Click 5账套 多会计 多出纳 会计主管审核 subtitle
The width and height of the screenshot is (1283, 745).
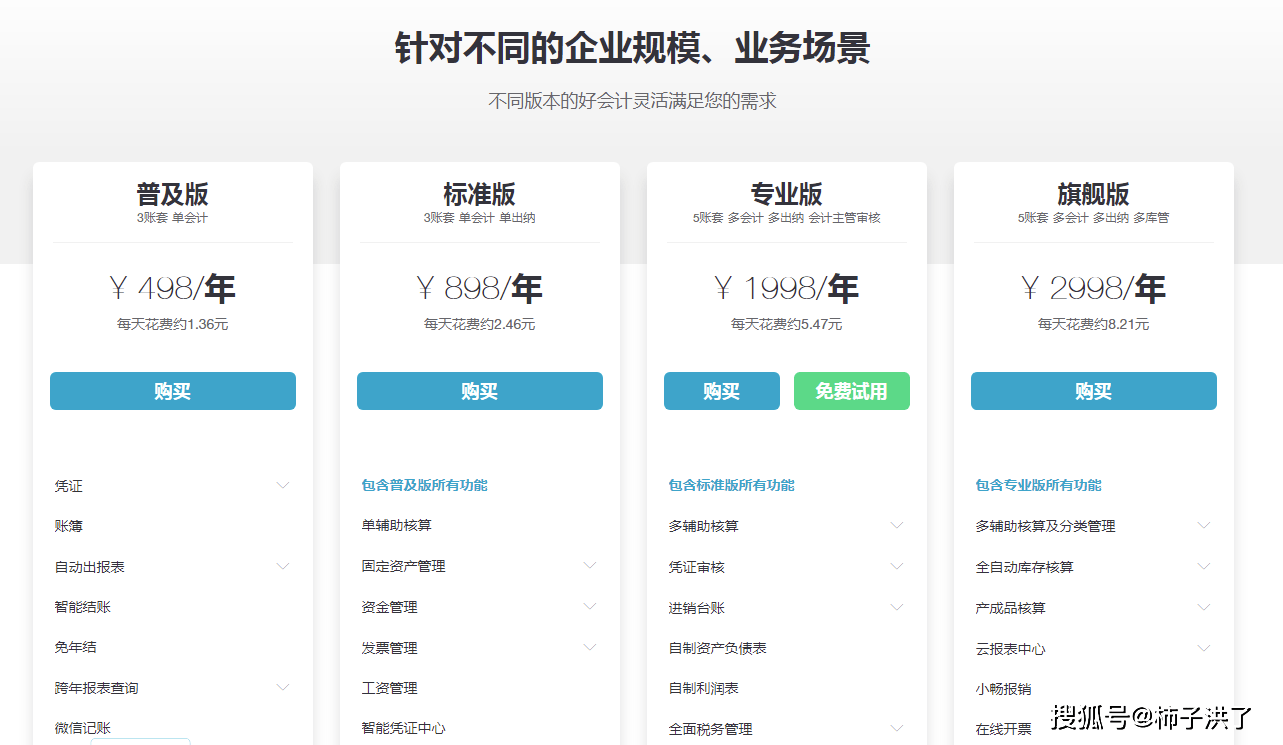(x=787, y=217)
